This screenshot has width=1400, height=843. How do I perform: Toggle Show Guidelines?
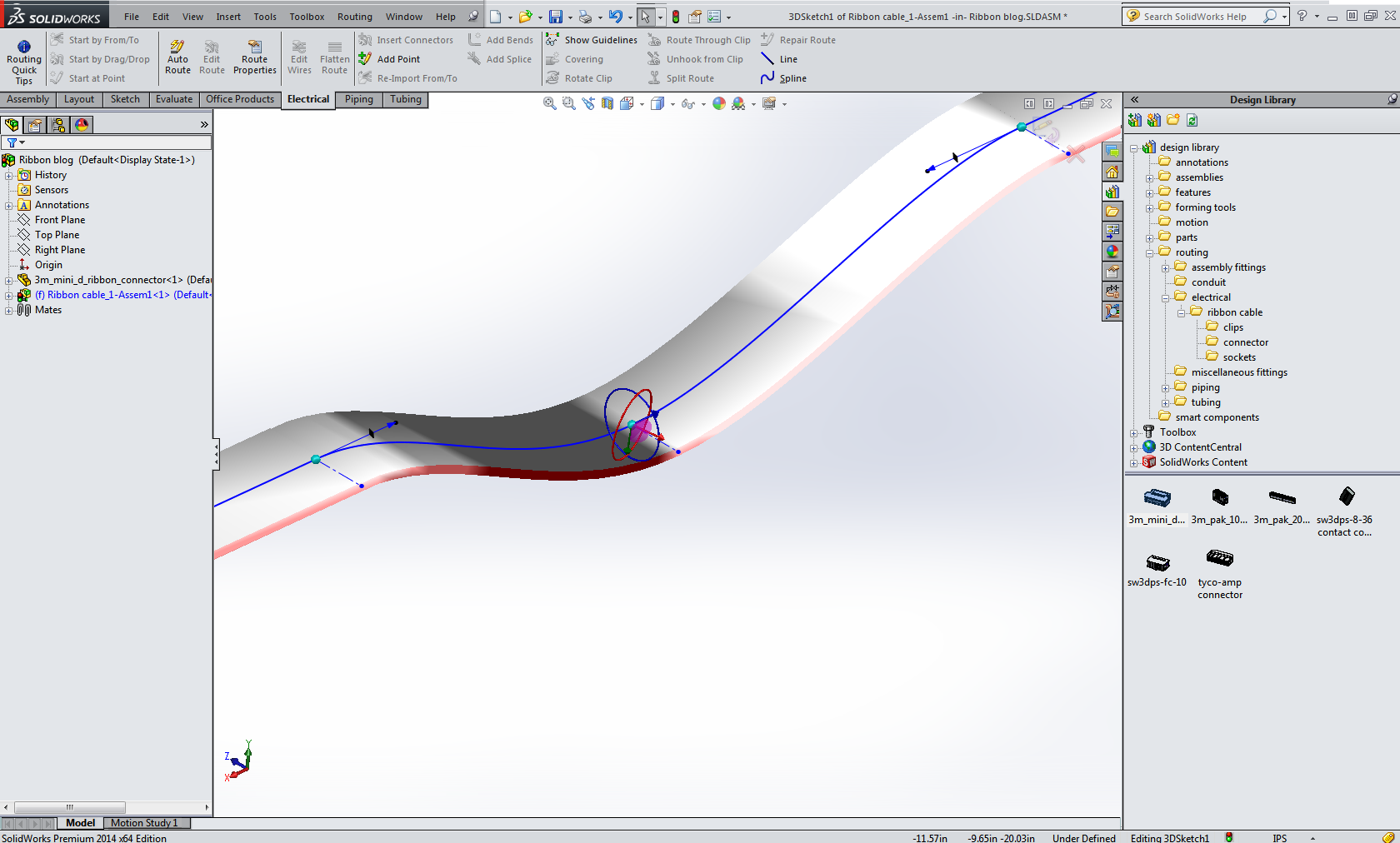coord(591,40)
